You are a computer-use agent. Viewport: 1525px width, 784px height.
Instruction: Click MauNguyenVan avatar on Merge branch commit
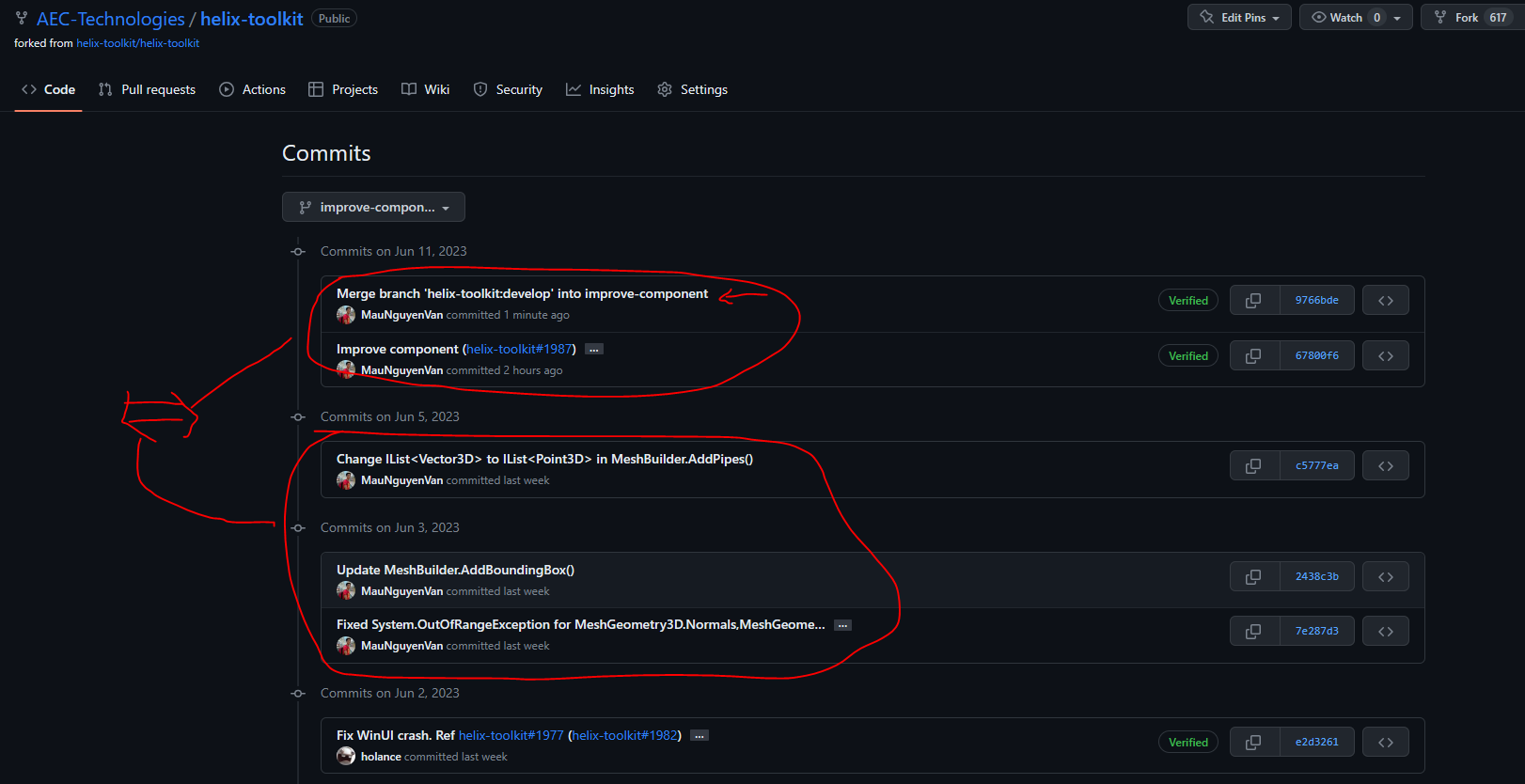[346, 315]
